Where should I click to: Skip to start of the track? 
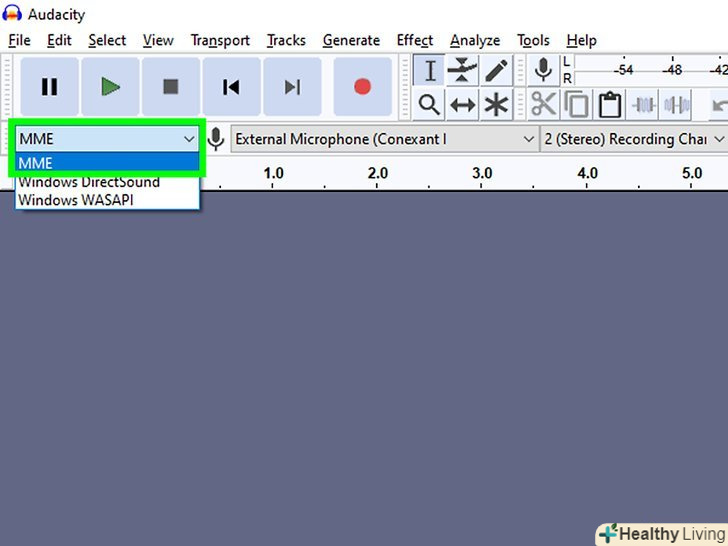[x=231, y=87]
